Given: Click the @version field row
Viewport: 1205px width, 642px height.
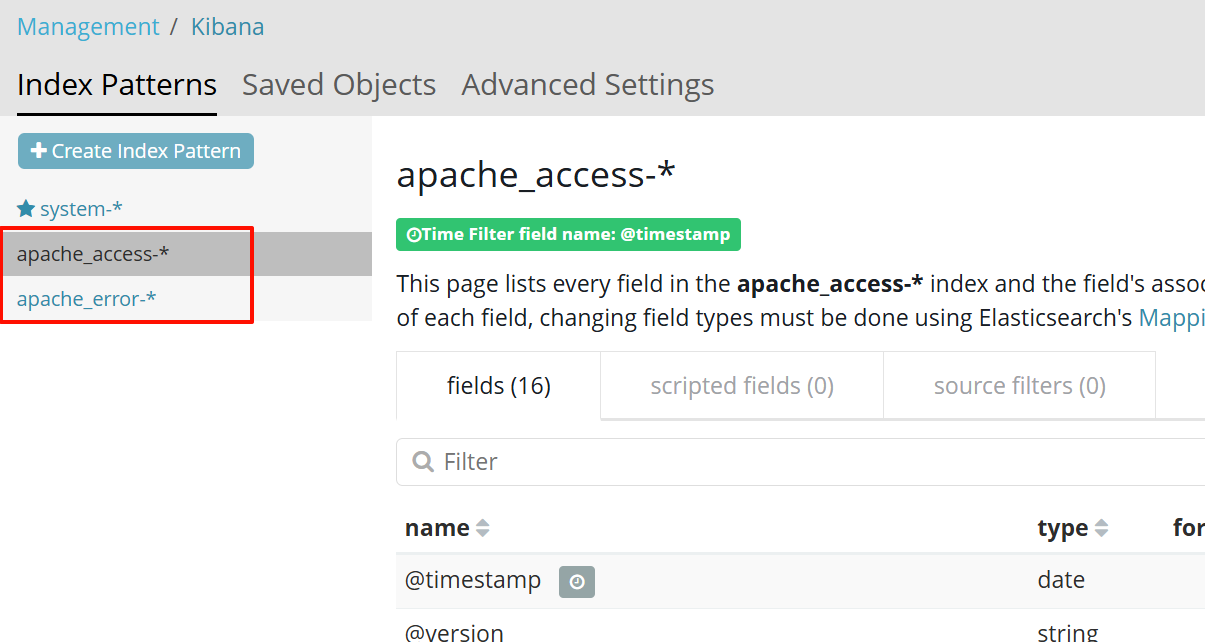Looking at the screenshot, I should 800,628.
